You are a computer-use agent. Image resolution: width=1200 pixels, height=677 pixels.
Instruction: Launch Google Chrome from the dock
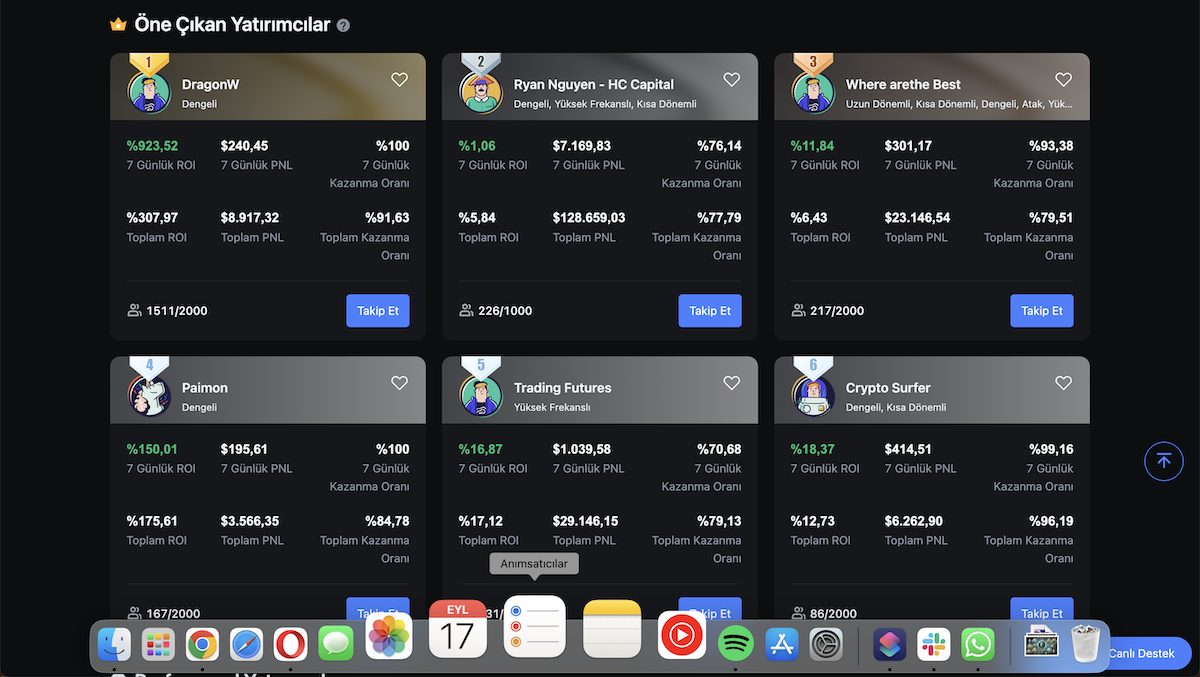coord(202,645)
